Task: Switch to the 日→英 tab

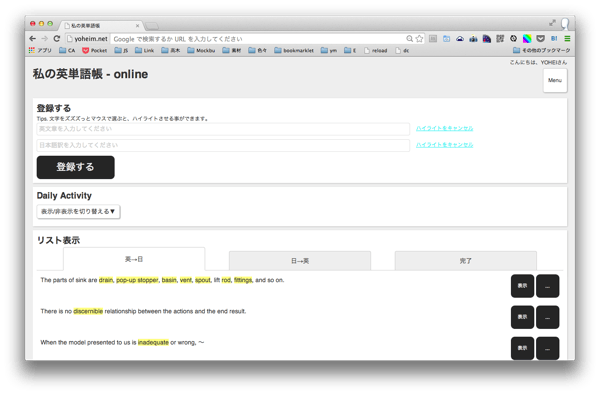Action: 300,261
